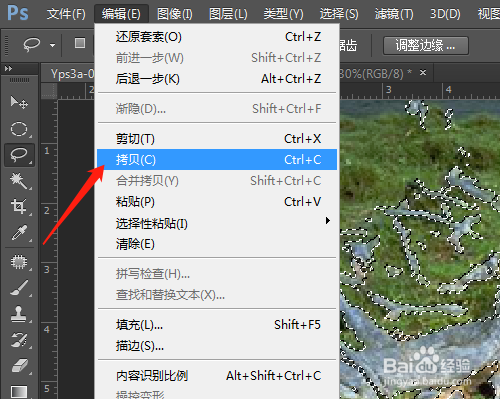Select the Eraser tool
Image resolution: width=500 pixels, height=399 pixels.
point(19,366)
